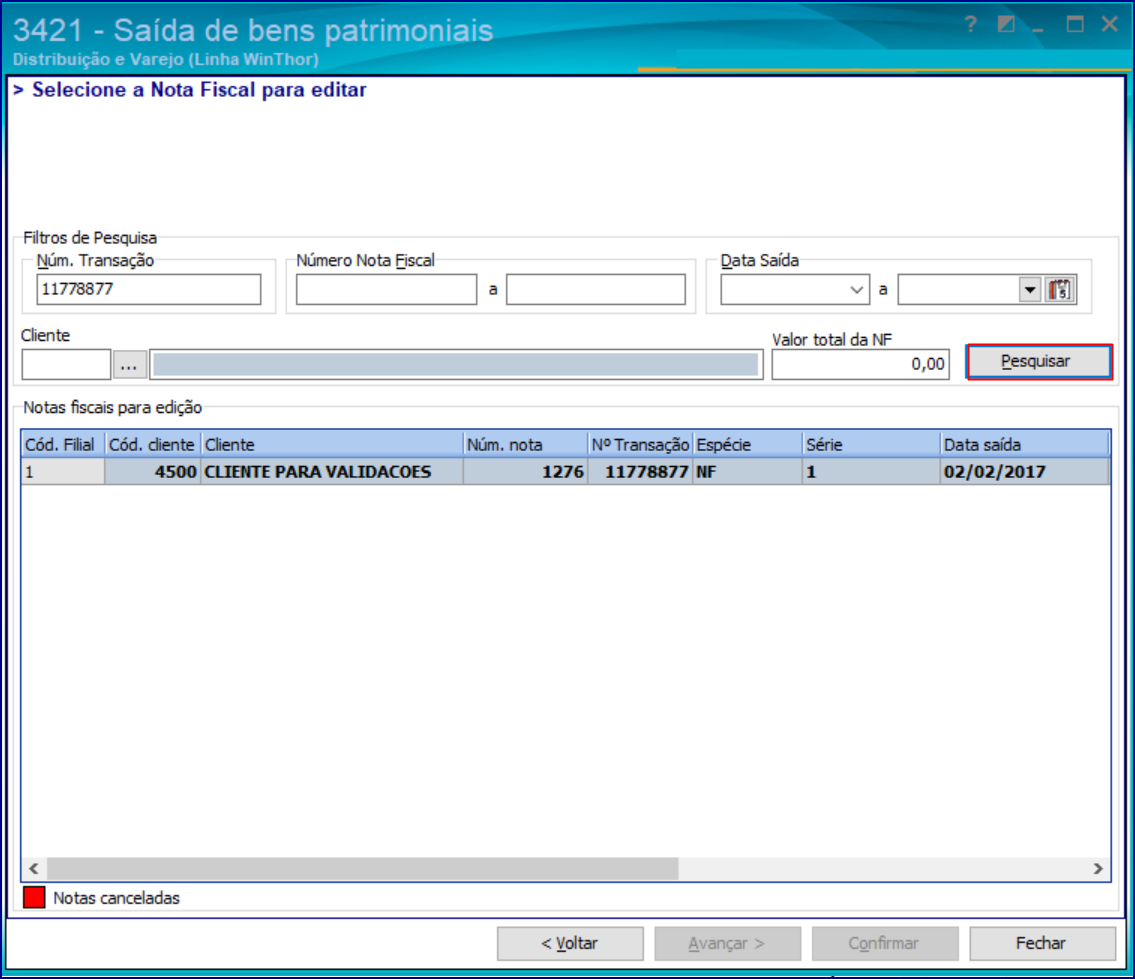Close the dialog with Fechar button
Viewport: 1135px width, 979px height.
tap(1042, 943)
